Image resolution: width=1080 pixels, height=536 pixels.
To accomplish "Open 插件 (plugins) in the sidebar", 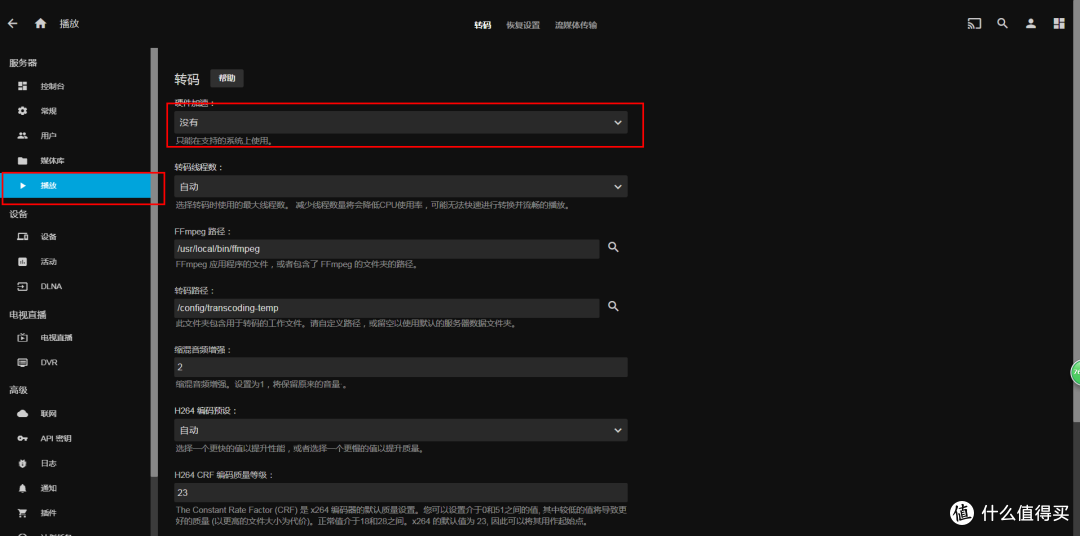I will [x=48, y=513].
